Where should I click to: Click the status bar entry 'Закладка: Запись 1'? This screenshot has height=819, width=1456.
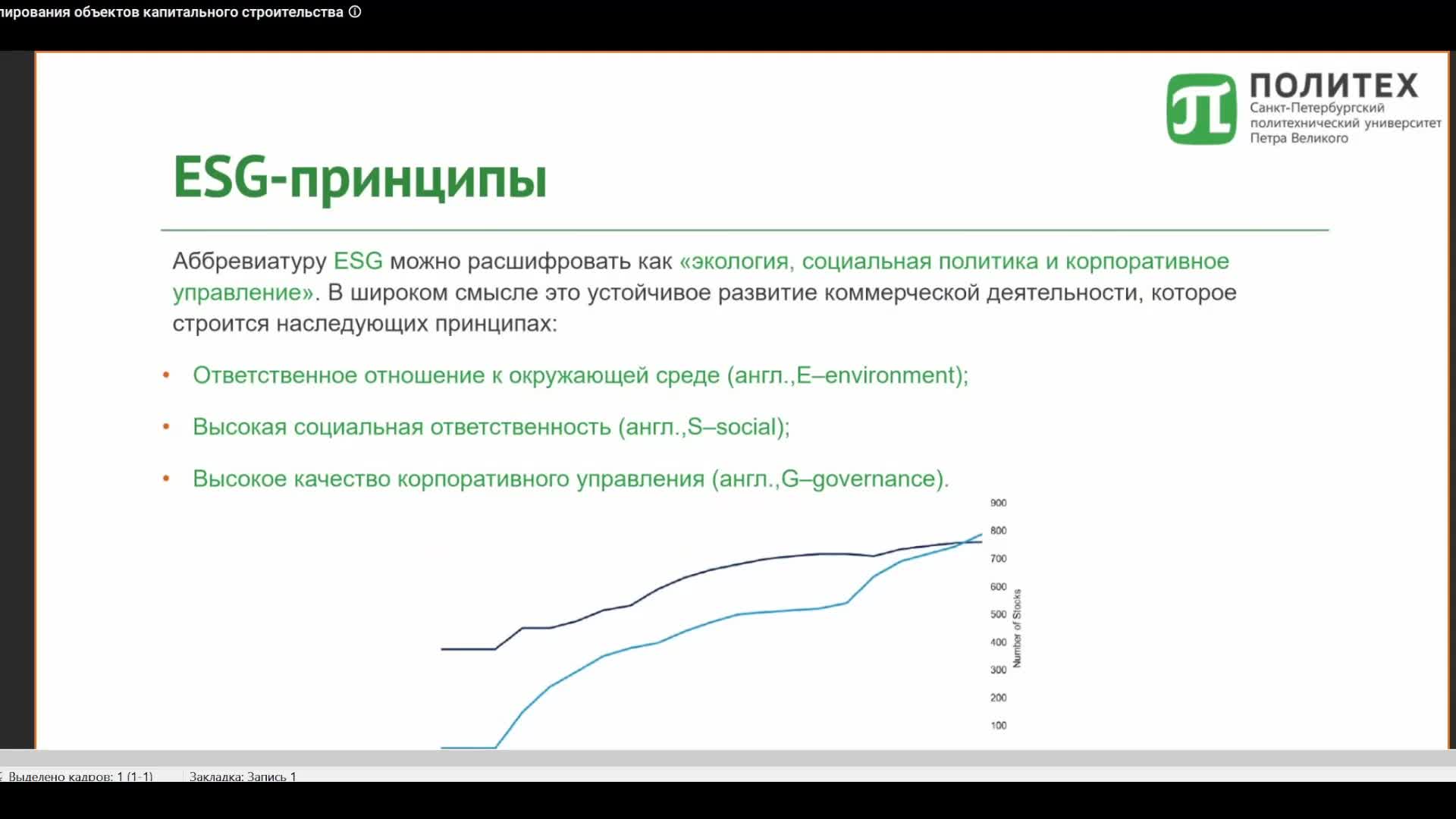[x=243, y=777]
